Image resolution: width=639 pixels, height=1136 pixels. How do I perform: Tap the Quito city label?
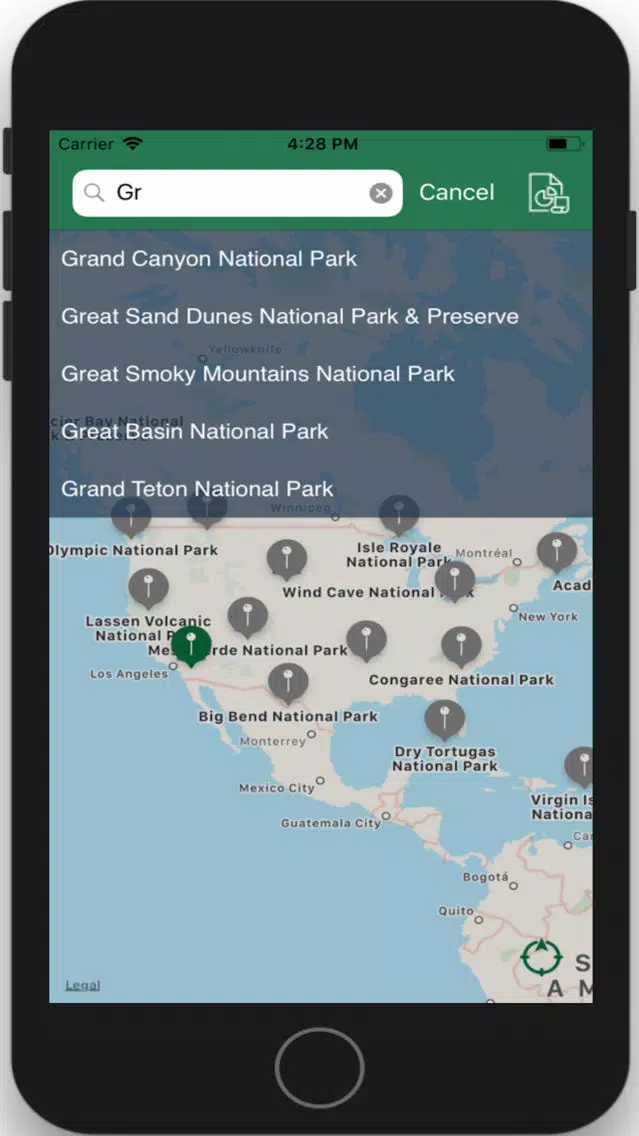click(x=456, y=911)
